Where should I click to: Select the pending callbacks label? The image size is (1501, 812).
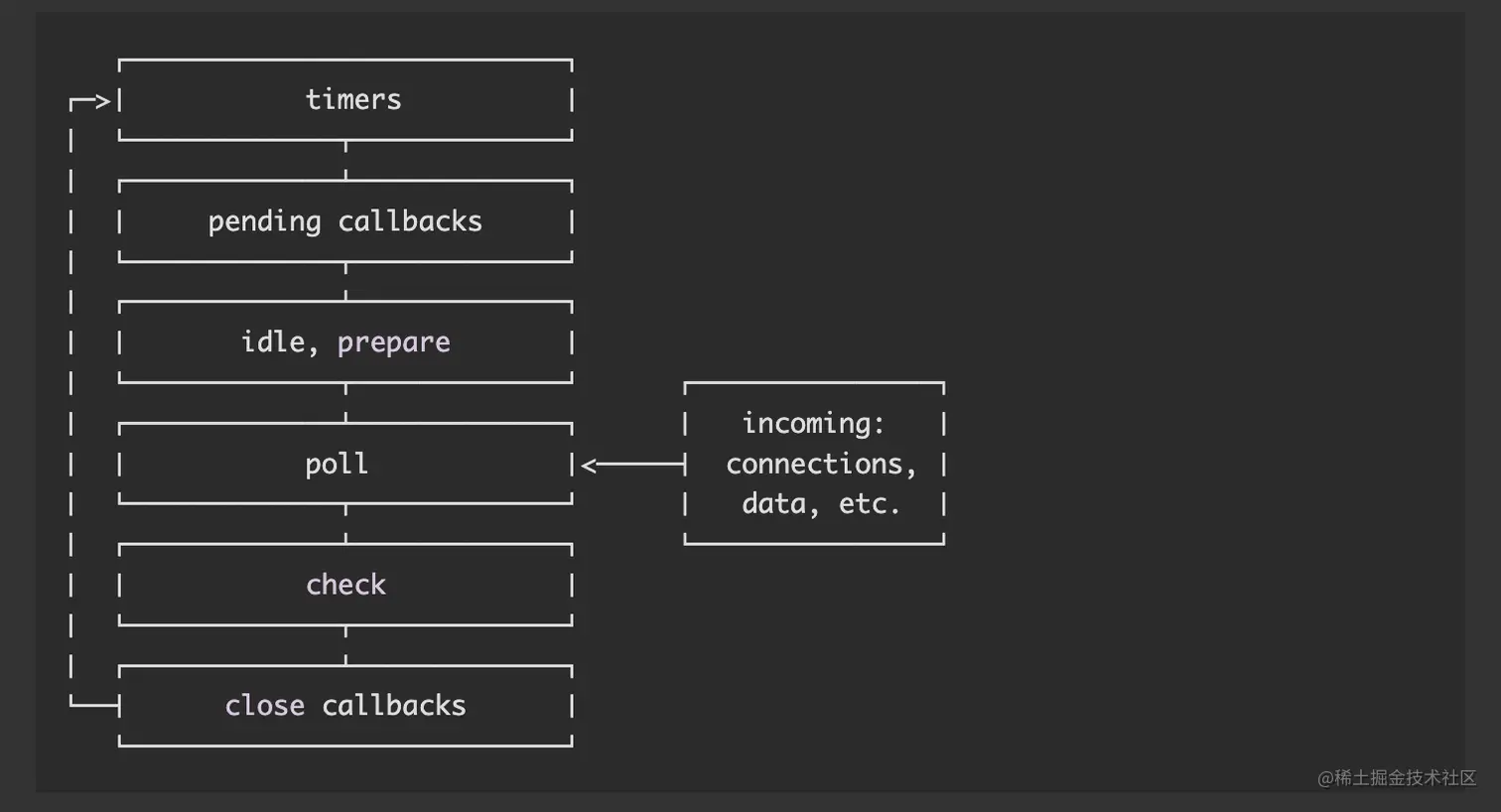(344, 221)
